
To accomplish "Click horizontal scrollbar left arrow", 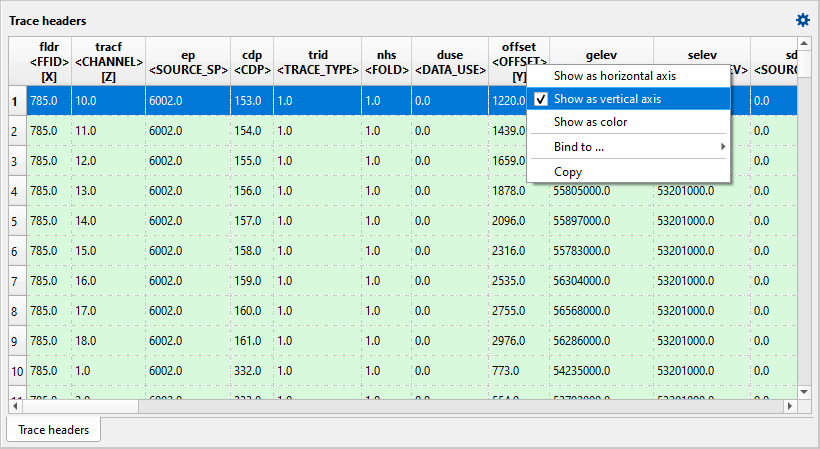I will pos(17,406).
